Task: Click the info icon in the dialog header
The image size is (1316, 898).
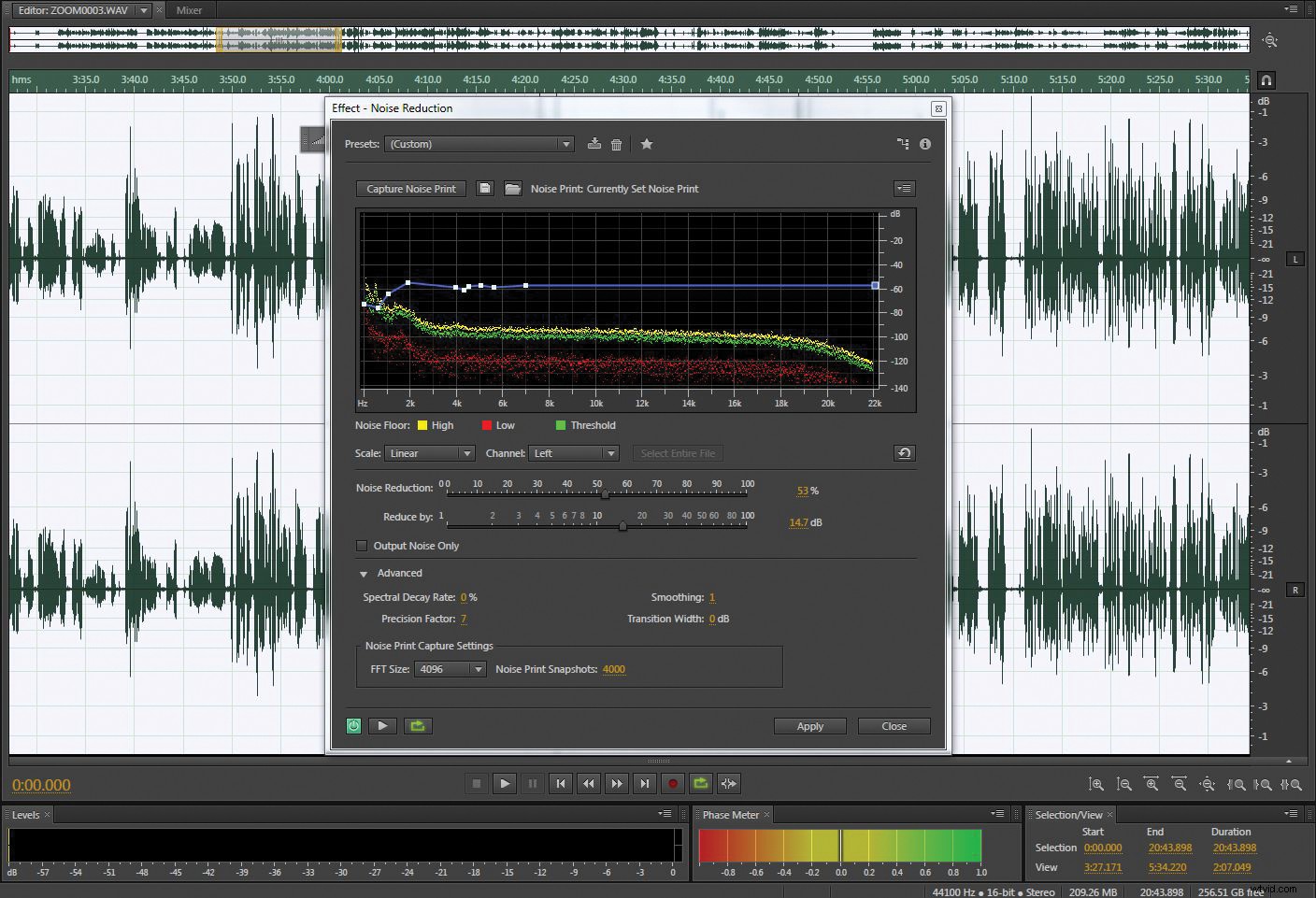Action: click(925, 144)
